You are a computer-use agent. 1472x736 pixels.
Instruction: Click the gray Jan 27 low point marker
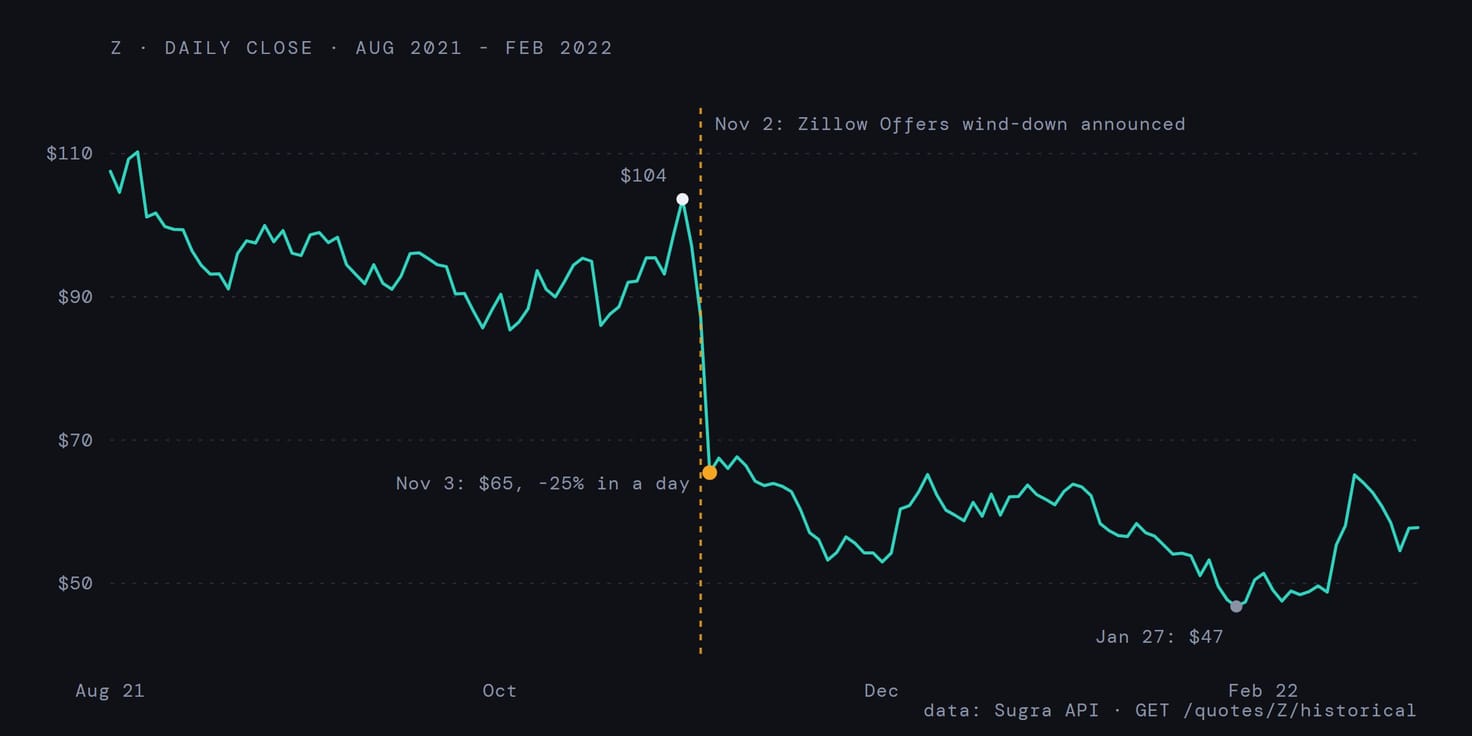point(1236,606)
